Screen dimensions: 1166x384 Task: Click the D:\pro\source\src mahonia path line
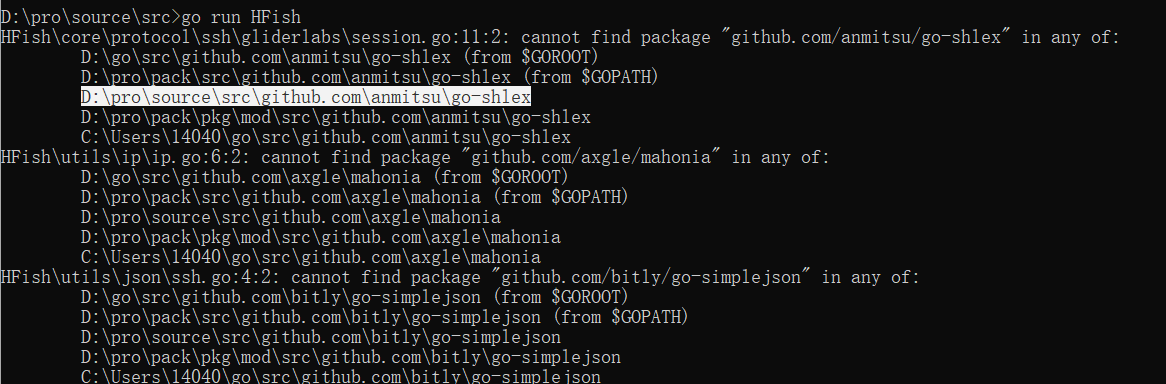pyautogui.click(x=291, y=217)
